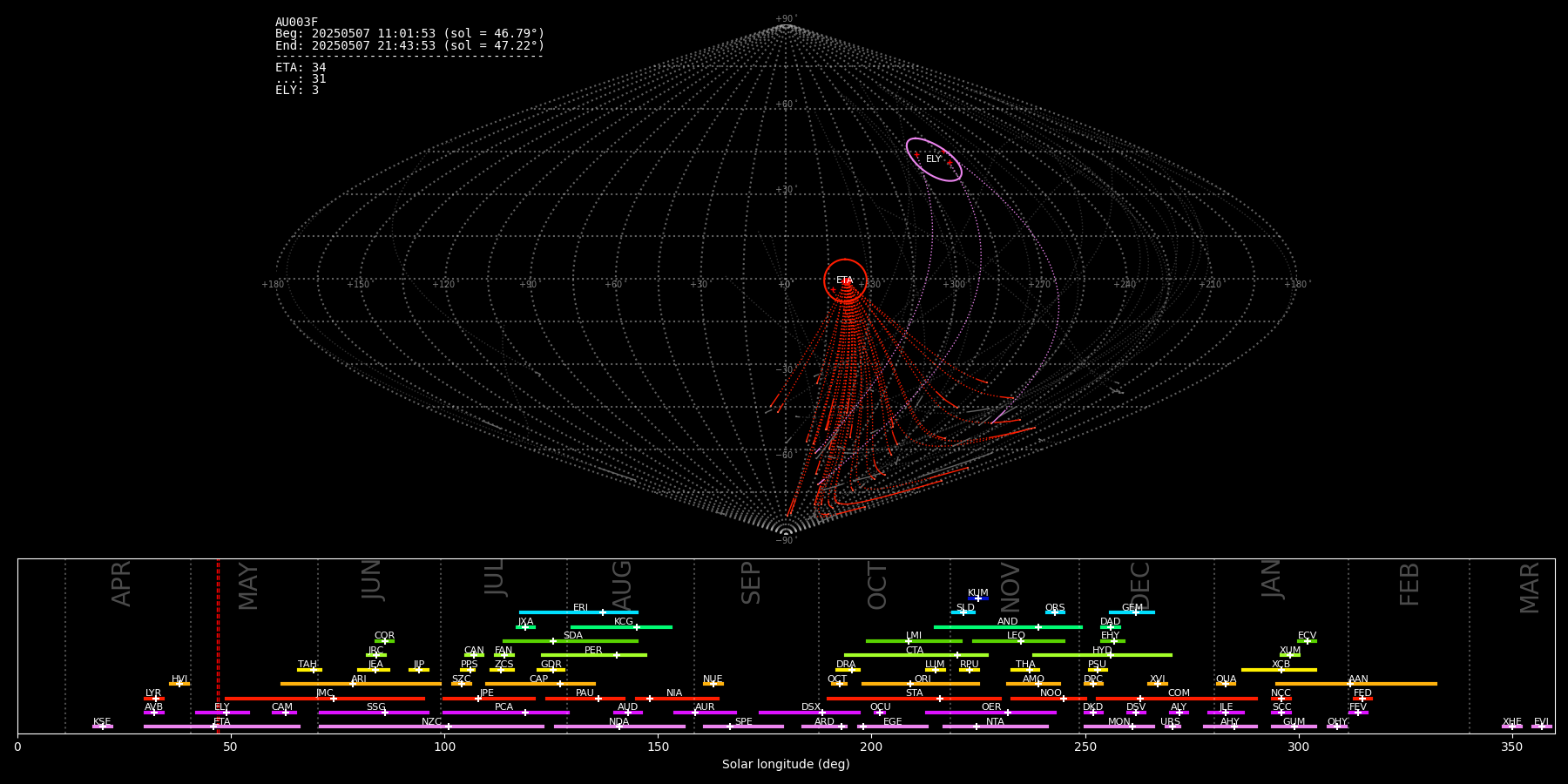Click the AUR shower label

tap(705, 707)
